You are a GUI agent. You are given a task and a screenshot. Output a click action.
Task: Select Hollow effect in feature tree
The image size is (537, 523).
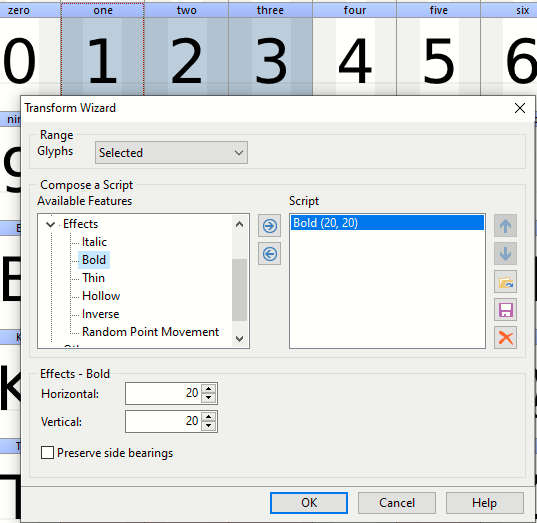101,296
